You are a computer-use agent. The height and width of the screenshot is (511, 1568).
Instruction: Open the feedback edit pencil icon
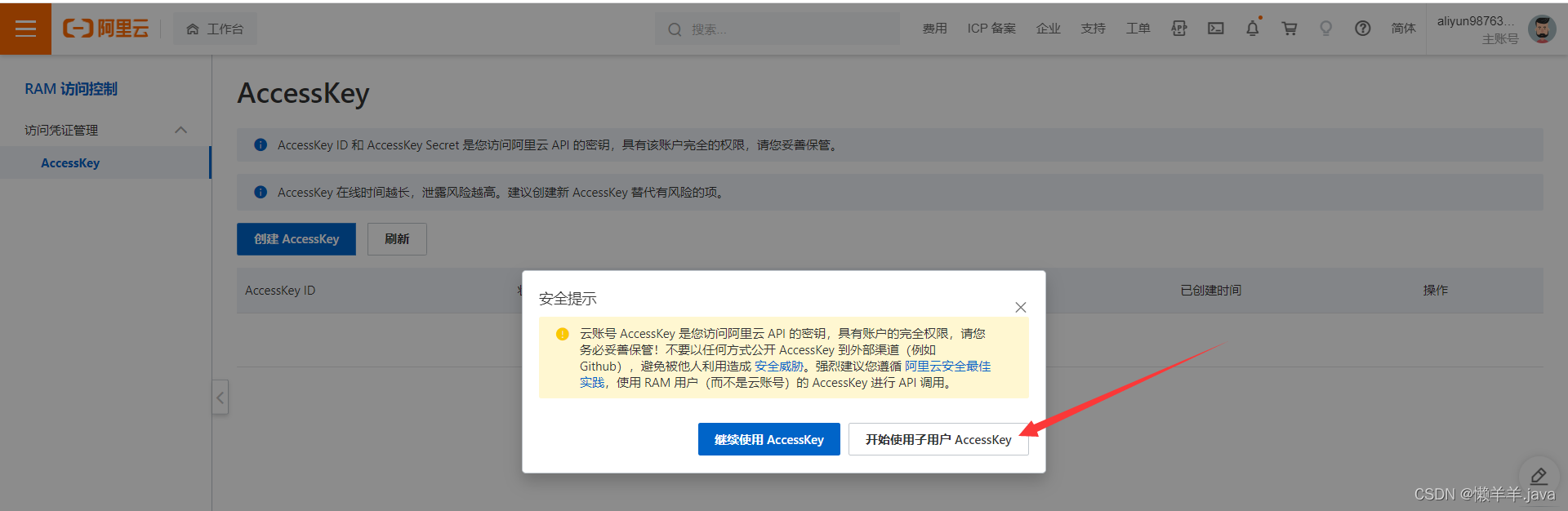coord(1539,477)
